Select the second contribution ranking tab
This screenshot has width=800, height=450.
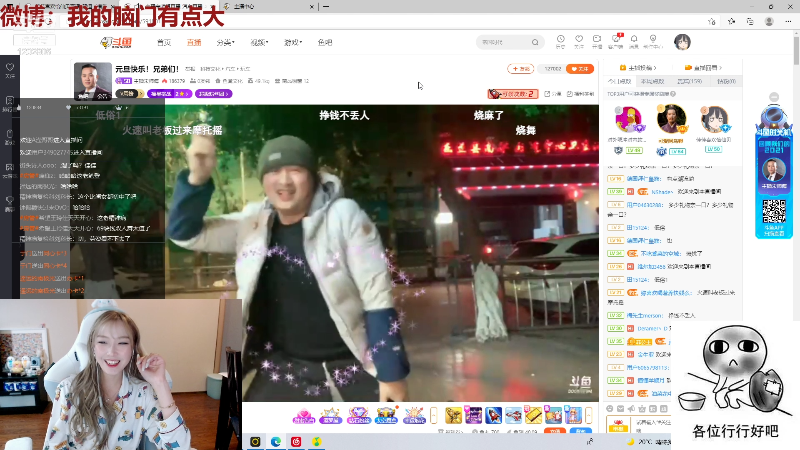[x=653, y=81]
